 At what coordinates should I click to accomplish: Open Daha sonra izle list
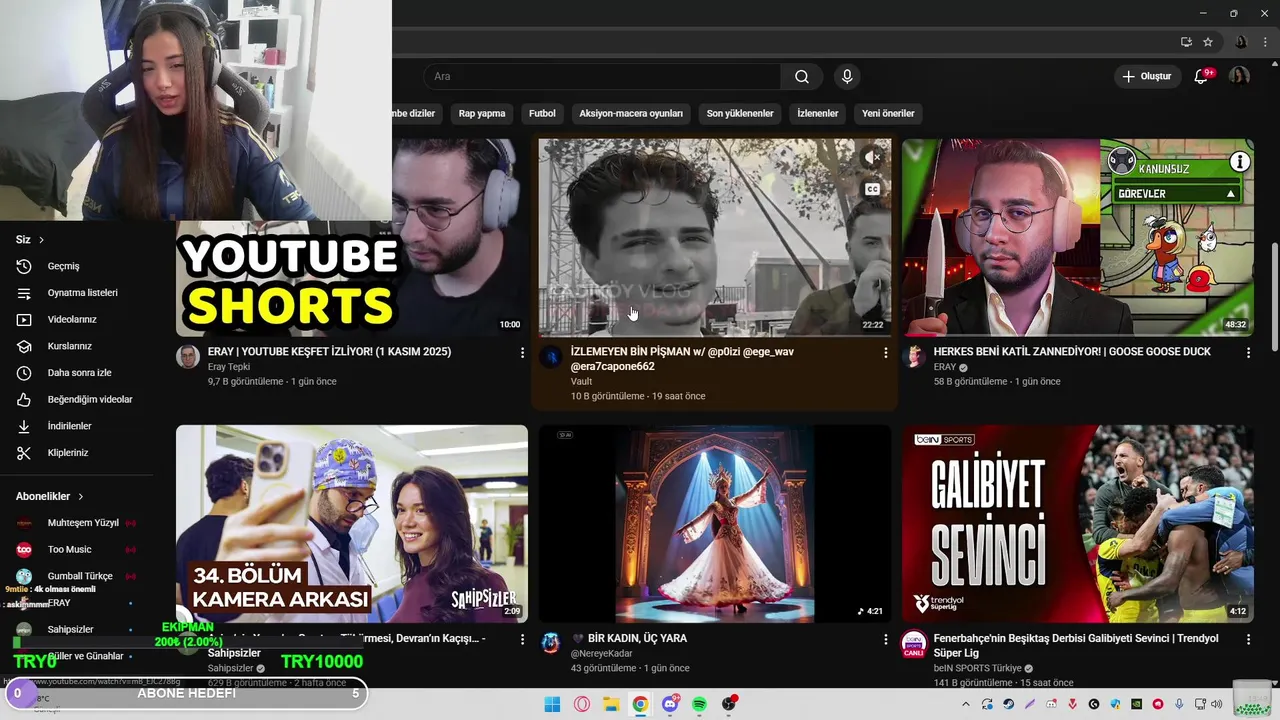(80, 372)
